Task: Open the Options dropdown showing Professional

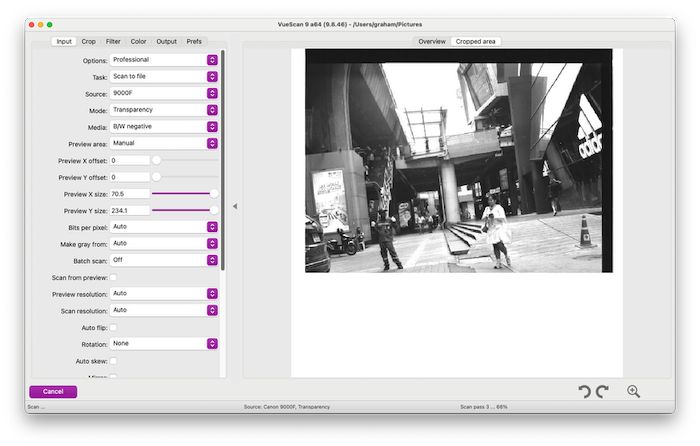Action: coord(164,60)
